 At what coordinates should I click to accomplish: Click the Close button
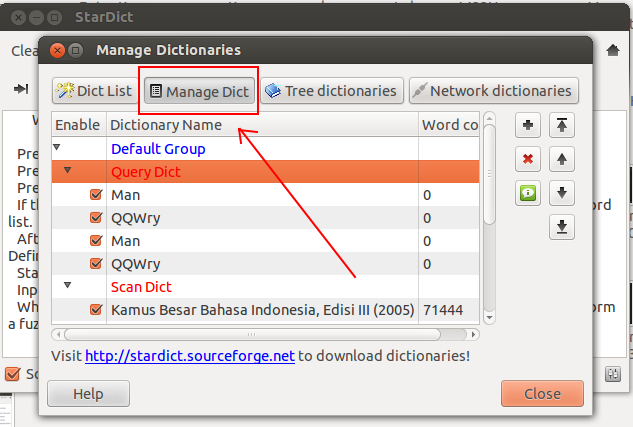click(x=542, y=394)
